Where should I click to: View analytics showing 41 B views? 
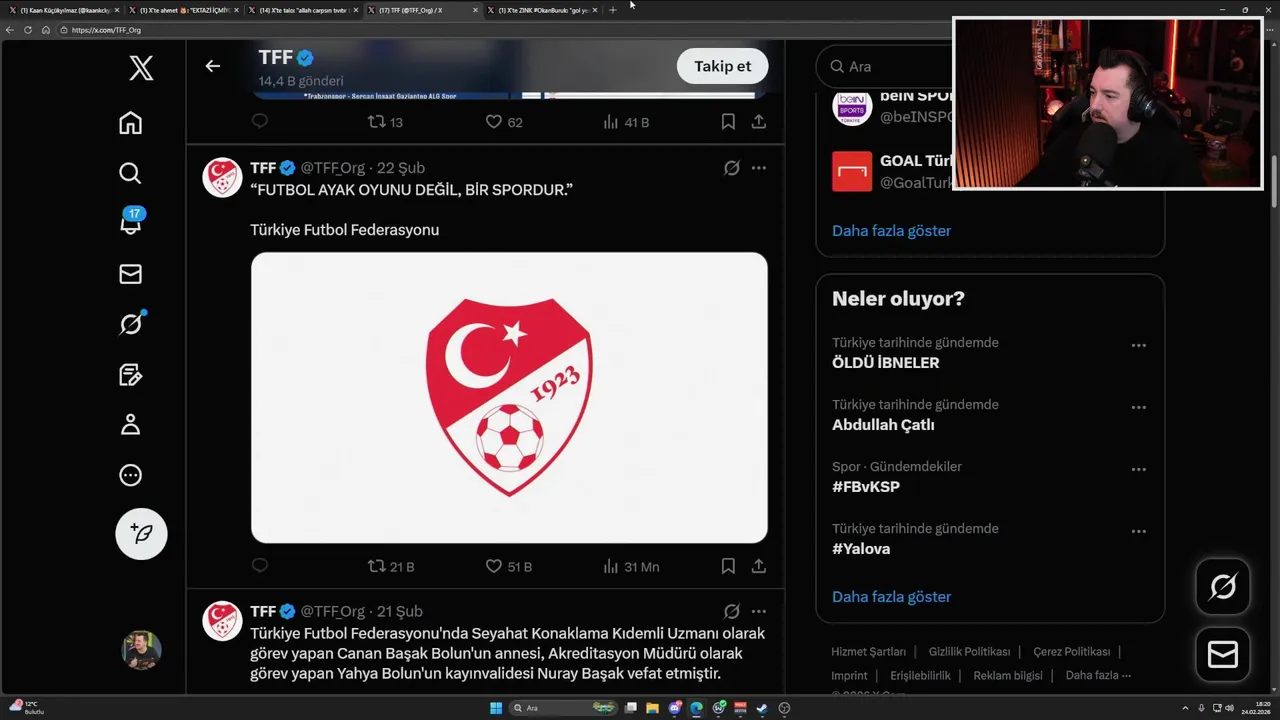(626, 122)
